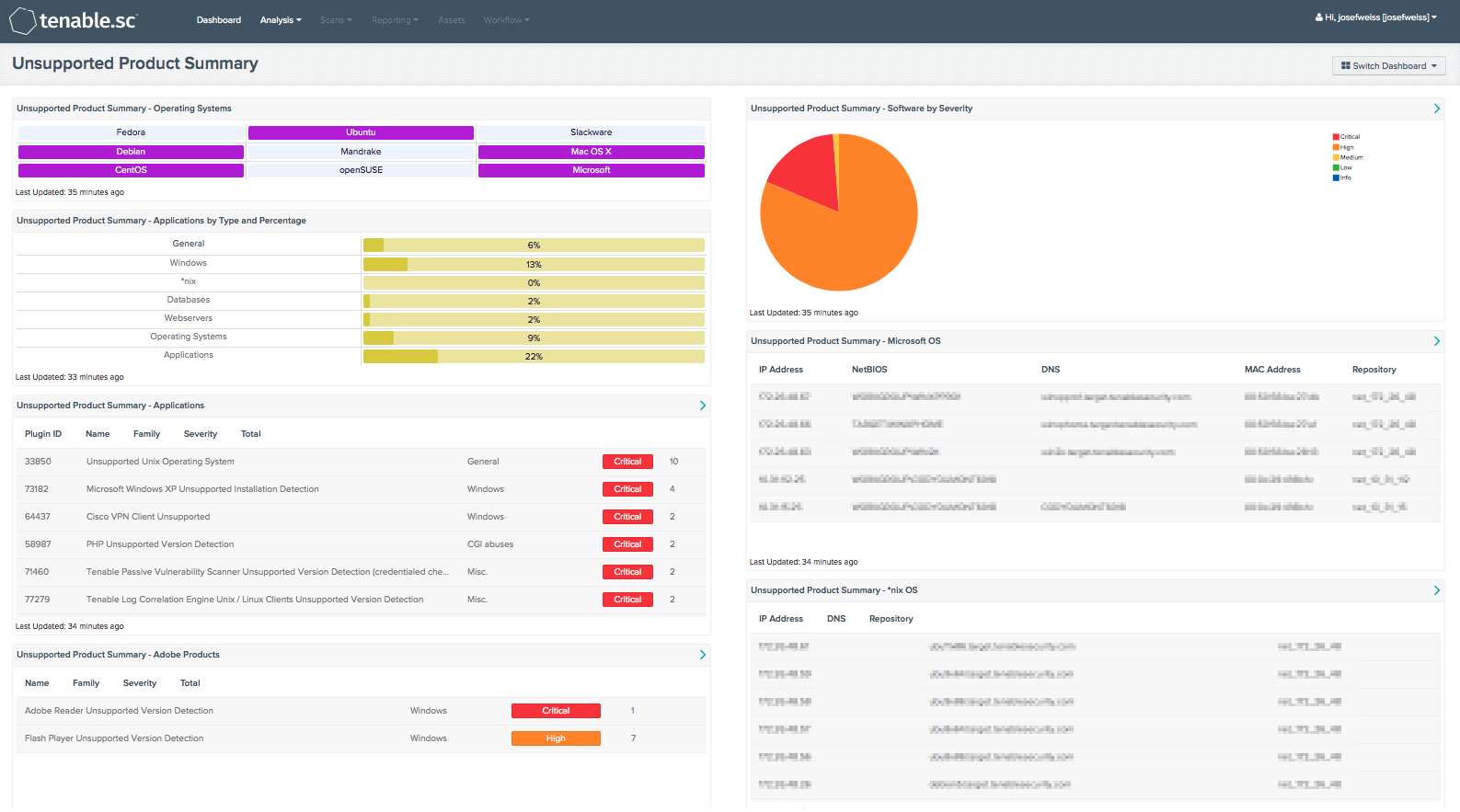Click the blue Info legend swatch
The image size is (1460, 812).
[x=1336, y=177]
